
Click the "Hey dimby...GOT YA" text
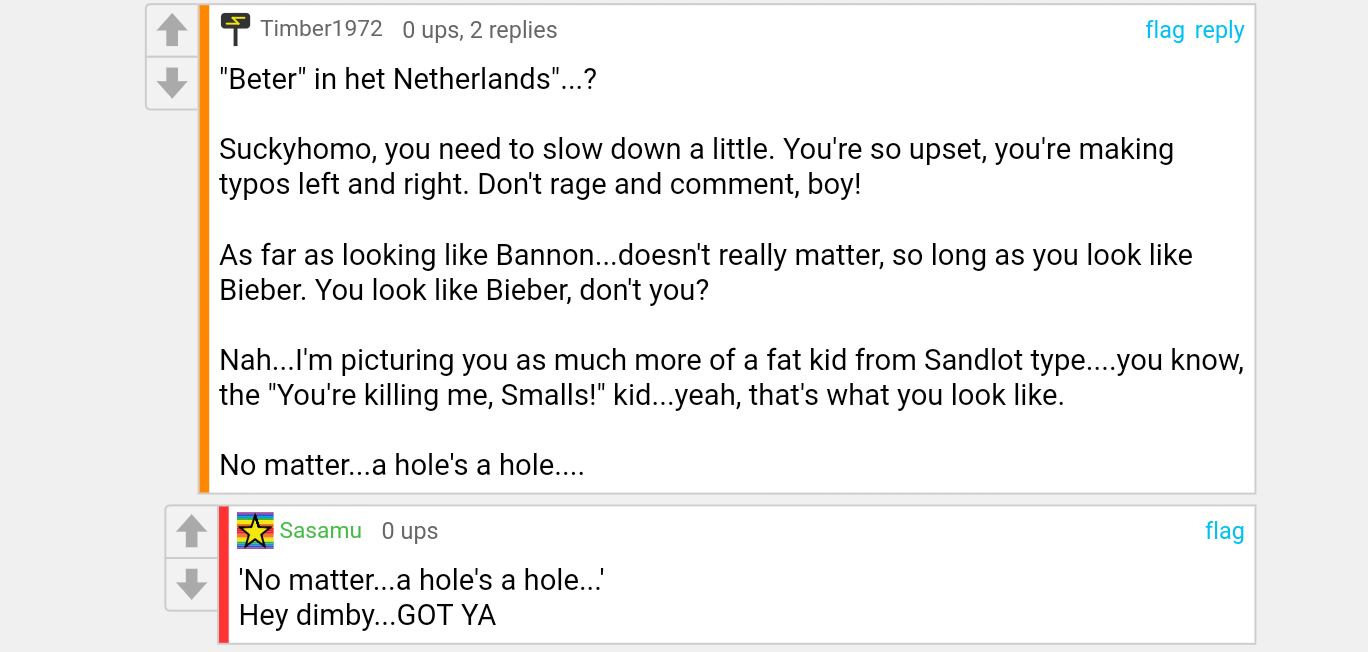point(367,615)
